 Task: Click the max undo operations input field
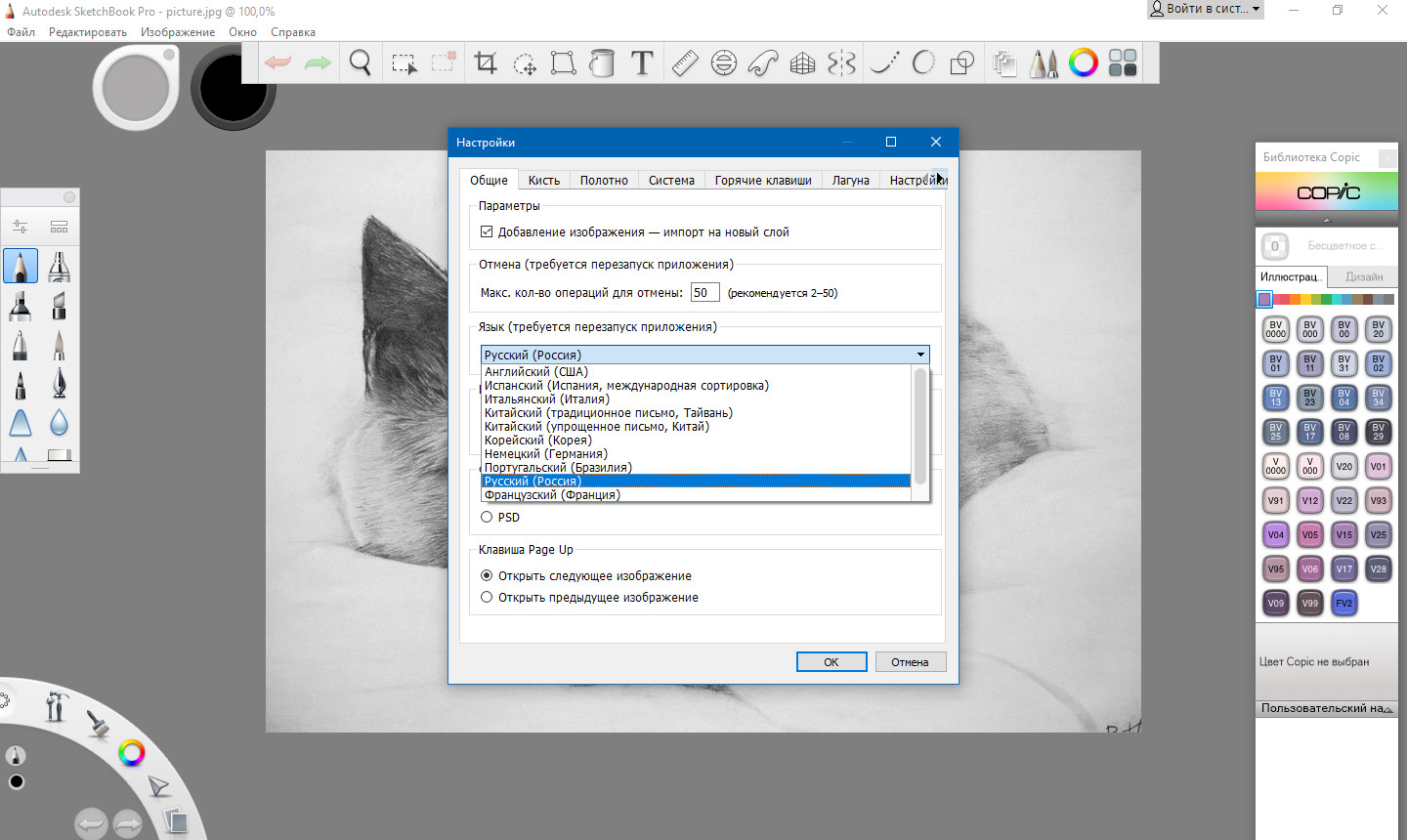tap(704, 292)
